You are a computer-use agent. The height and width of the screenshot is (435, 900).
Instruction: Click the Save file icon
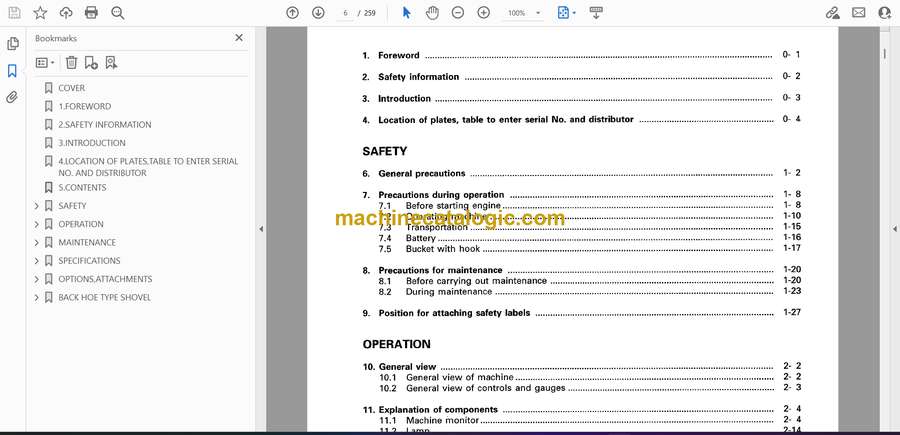click(14, 13)
